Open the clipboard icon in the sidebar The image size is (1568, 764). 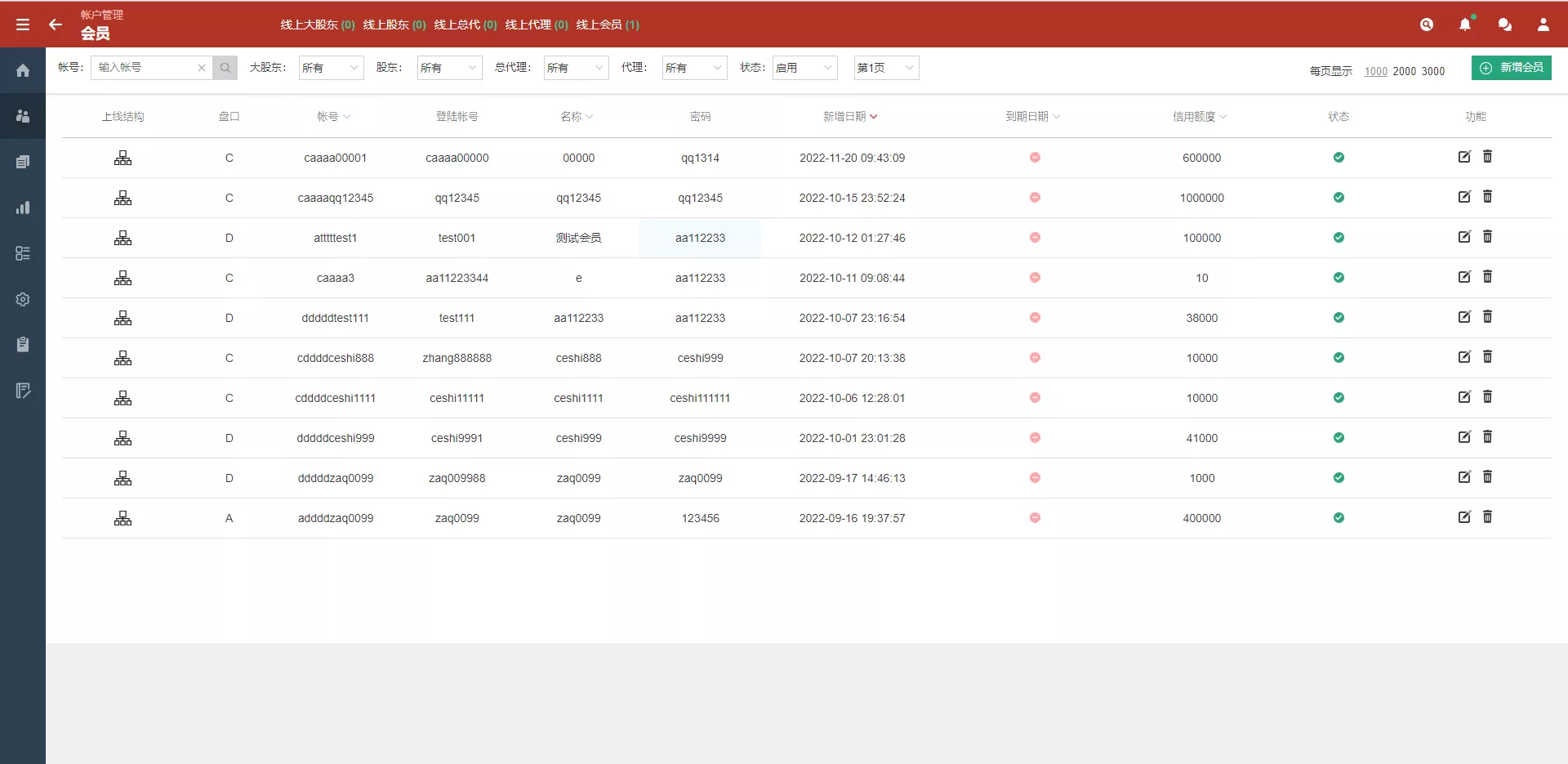(x=22, y=345)
